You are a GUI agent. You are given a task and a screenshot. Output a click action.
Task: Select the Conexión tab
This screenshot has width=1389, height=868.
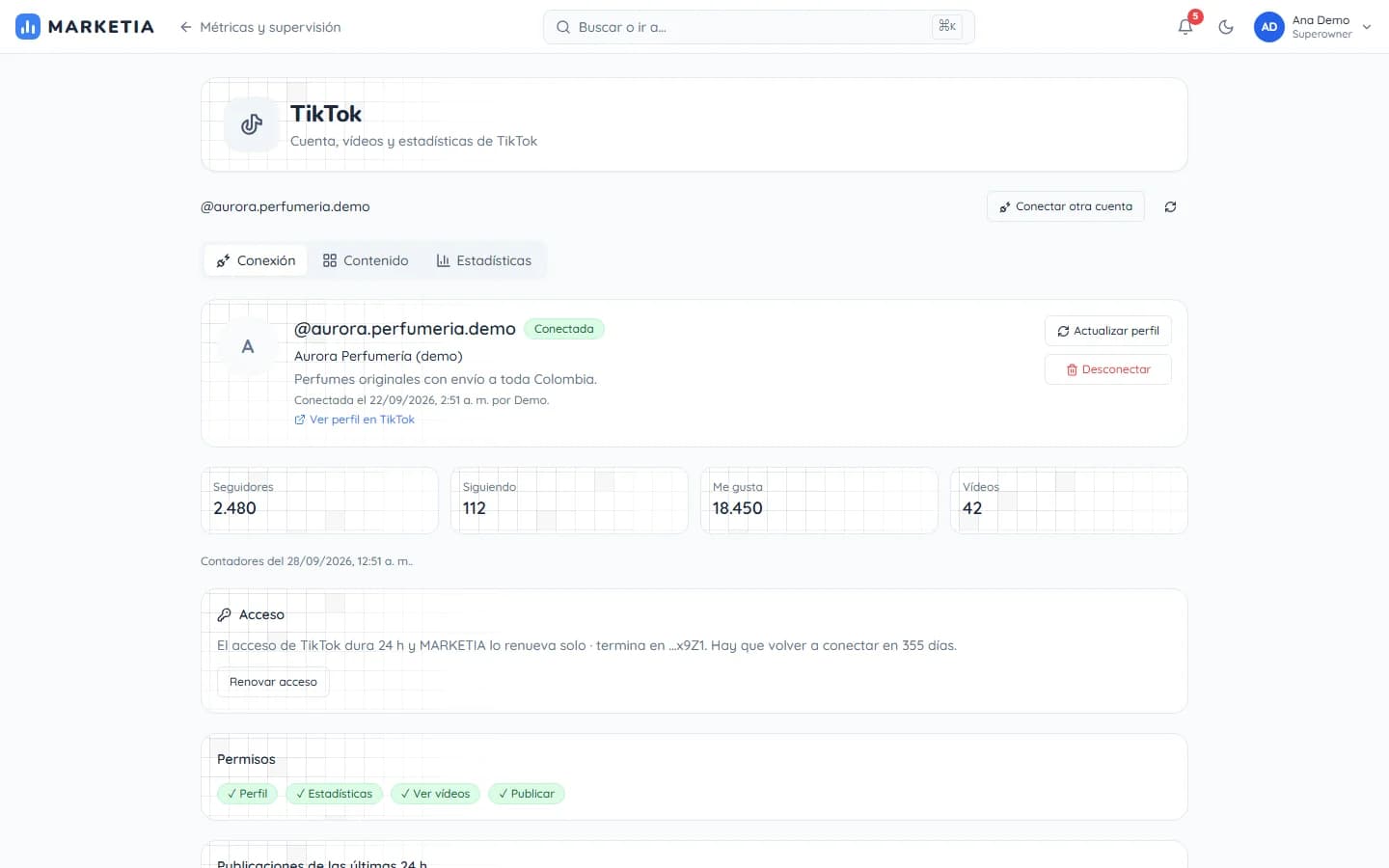click(256, 260)
